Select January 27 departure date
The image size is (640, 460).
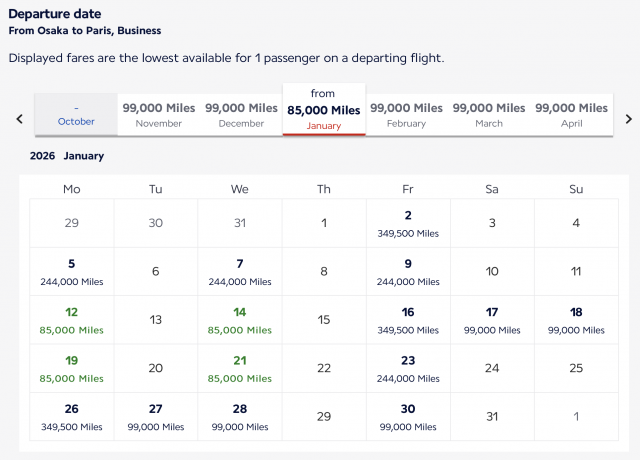156,416
